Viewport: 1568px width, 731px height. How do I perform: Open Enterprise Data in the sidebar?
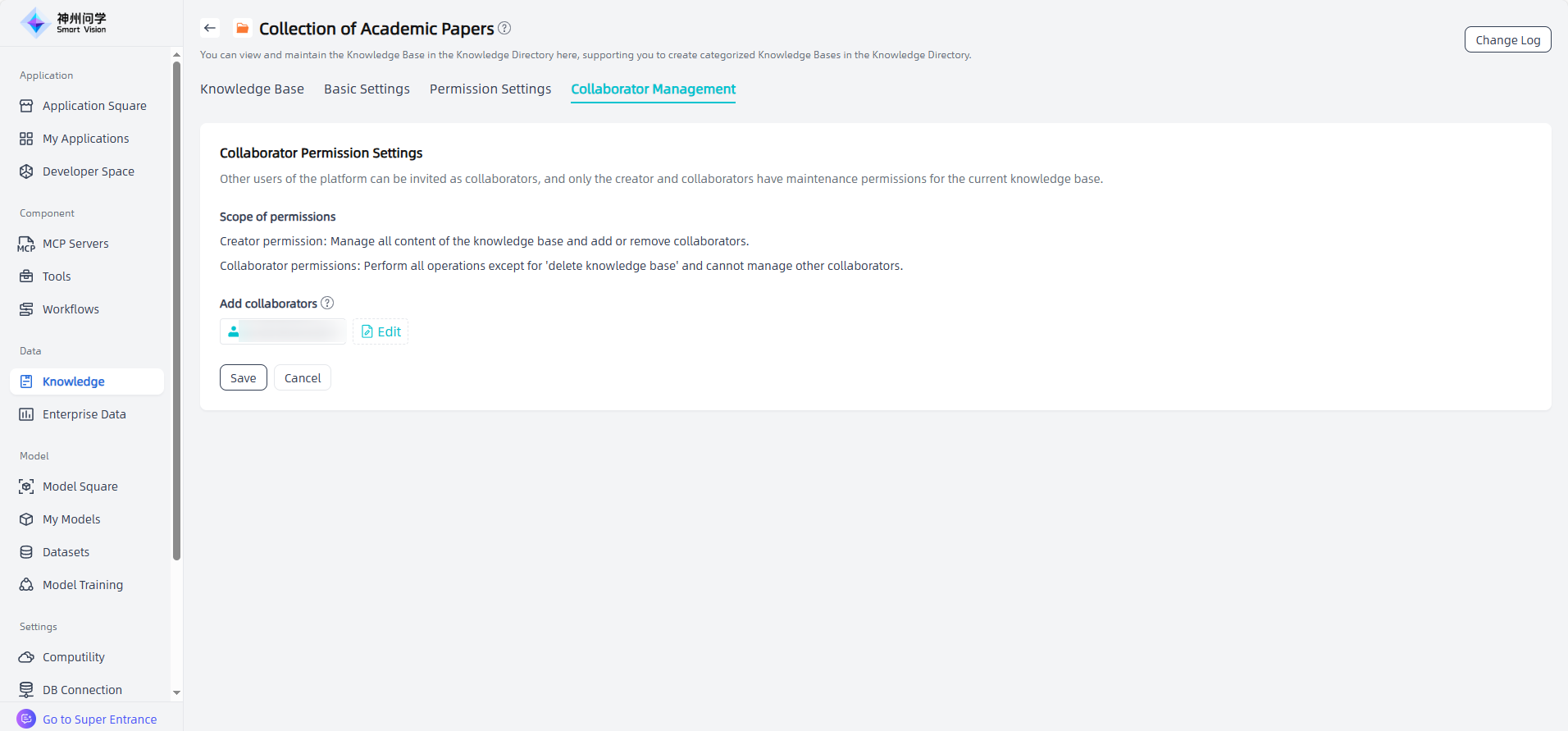click(84, 414)
